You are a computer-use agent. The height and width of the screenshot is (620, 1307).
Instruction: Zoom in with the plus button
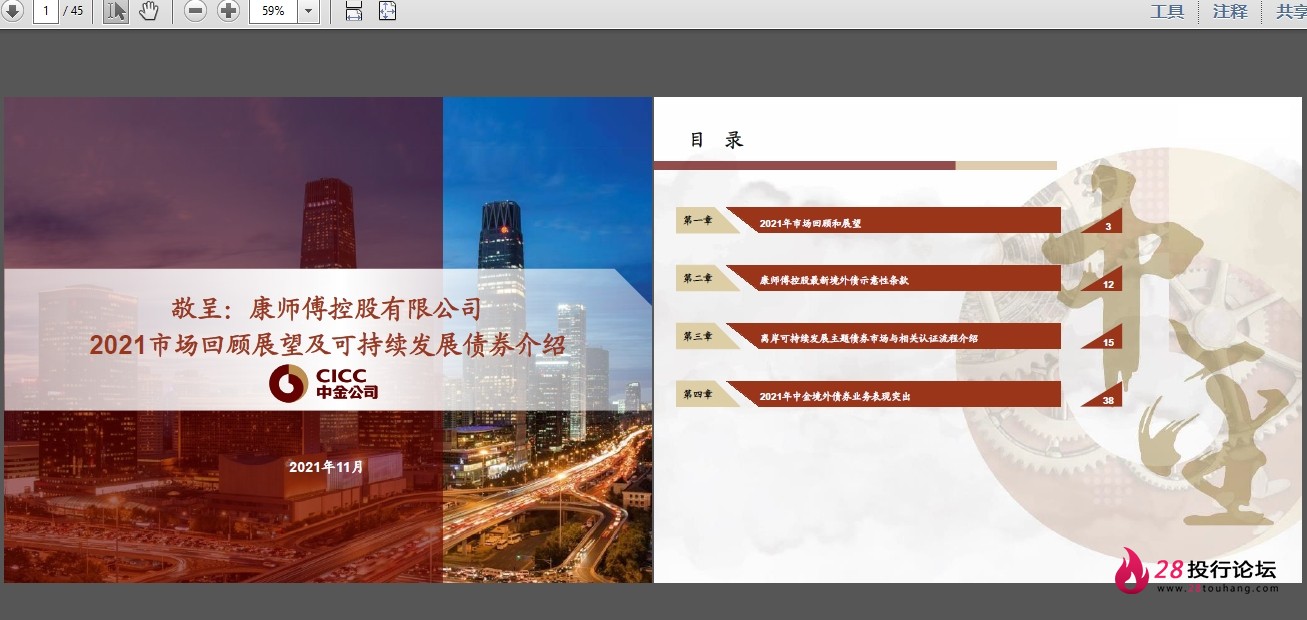(229, 11)
